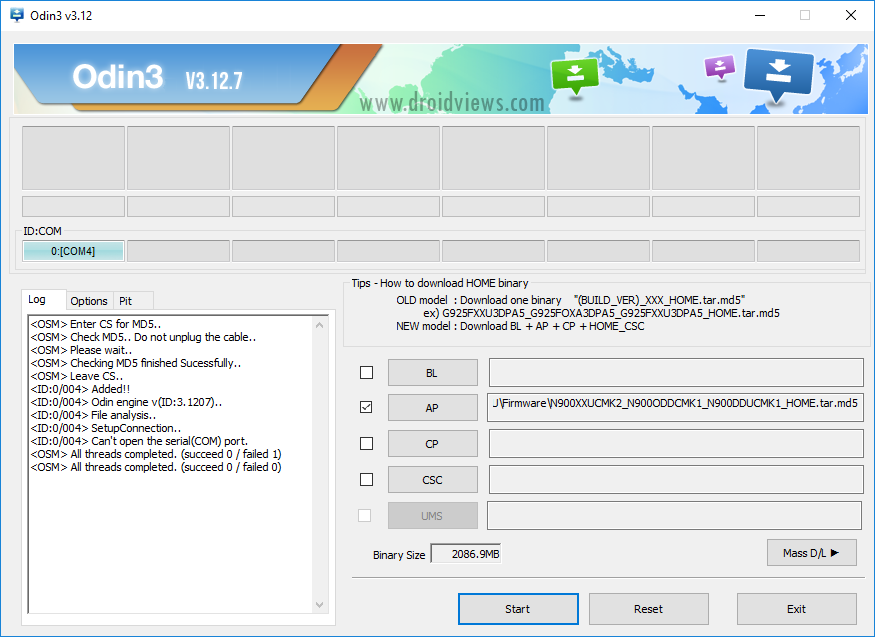Click the "Added!!" log line

80,389
